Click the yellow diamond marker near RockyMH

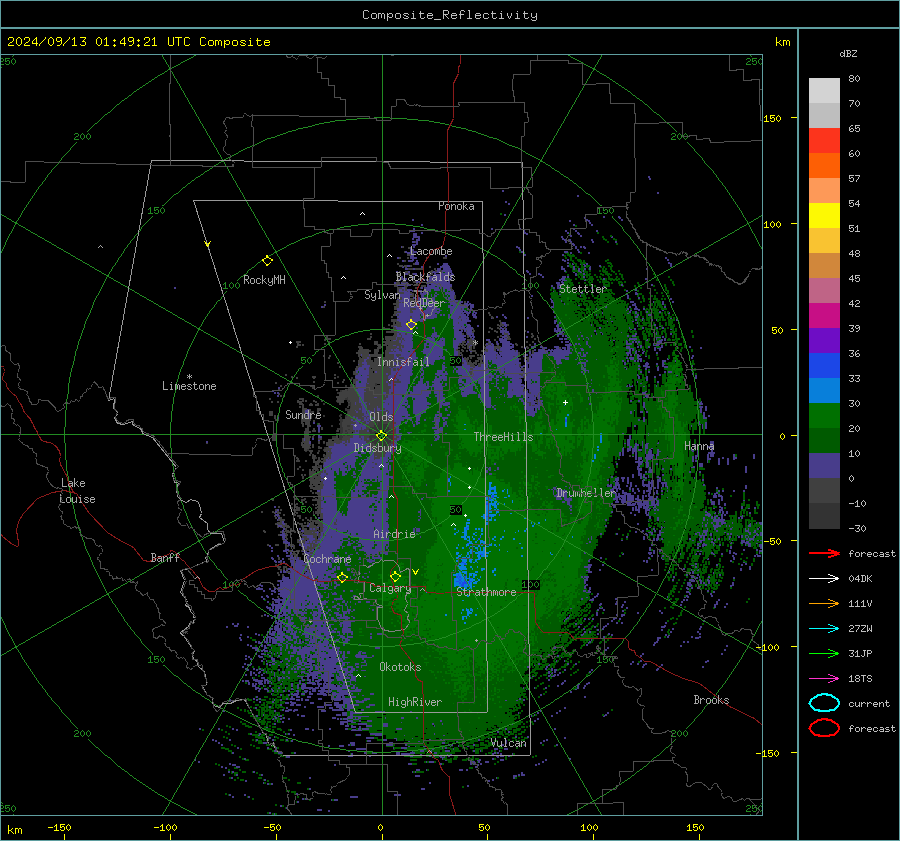[x=267, y=261]
